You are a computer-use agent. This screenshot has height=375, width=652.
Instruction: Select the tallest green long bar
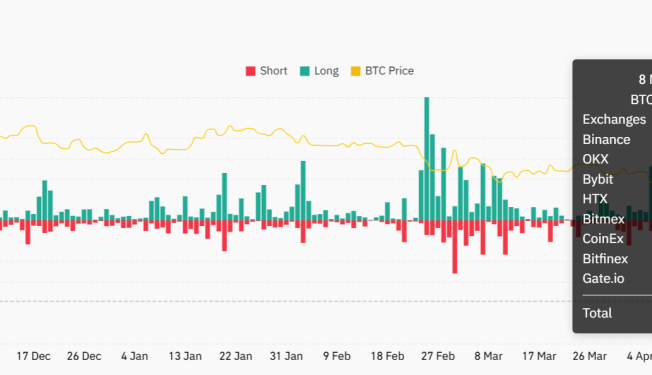427,159
